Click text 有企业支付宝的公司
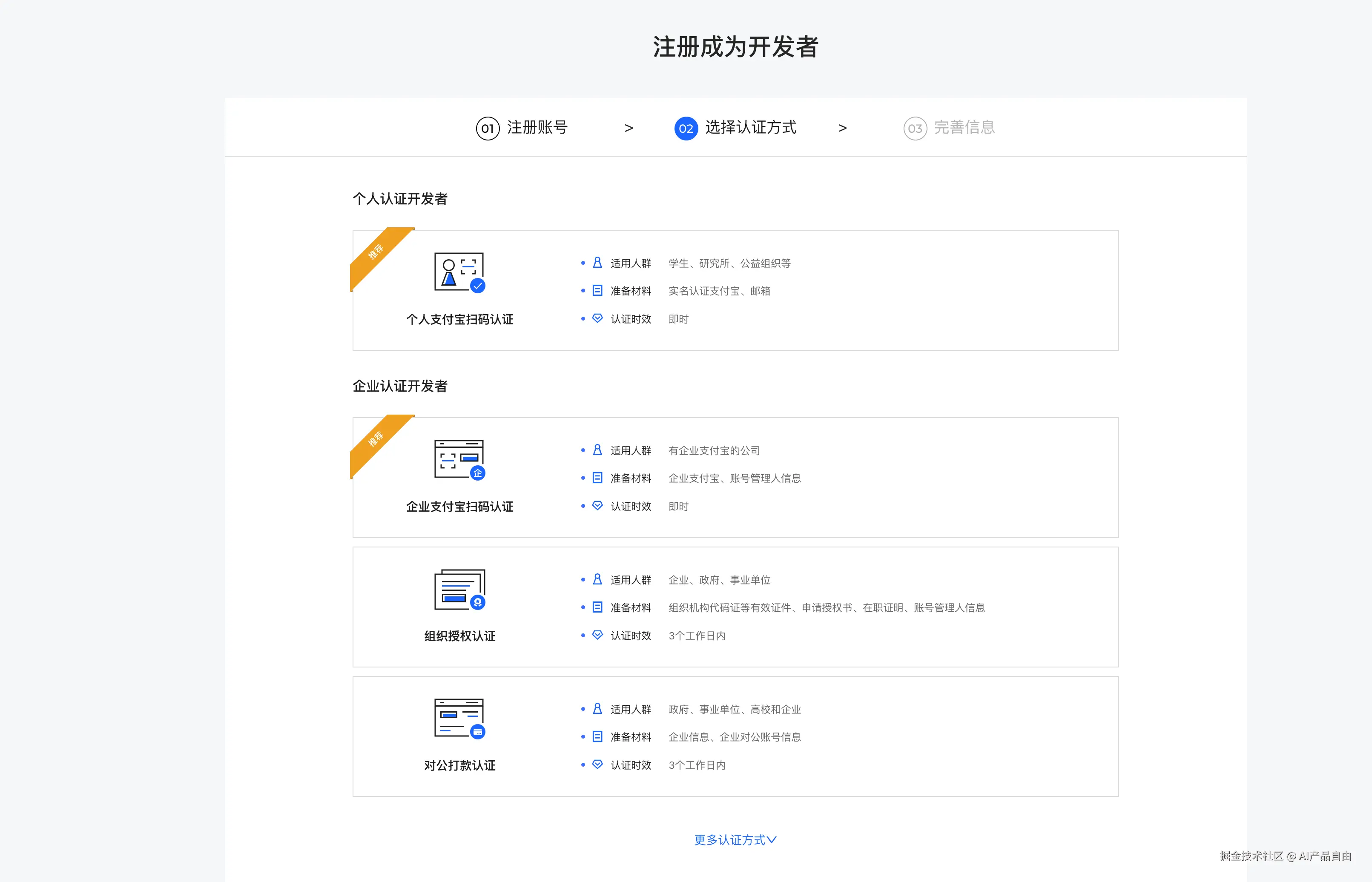Image resolution: width=1372 pixels, height=882 pixels. 714,451
